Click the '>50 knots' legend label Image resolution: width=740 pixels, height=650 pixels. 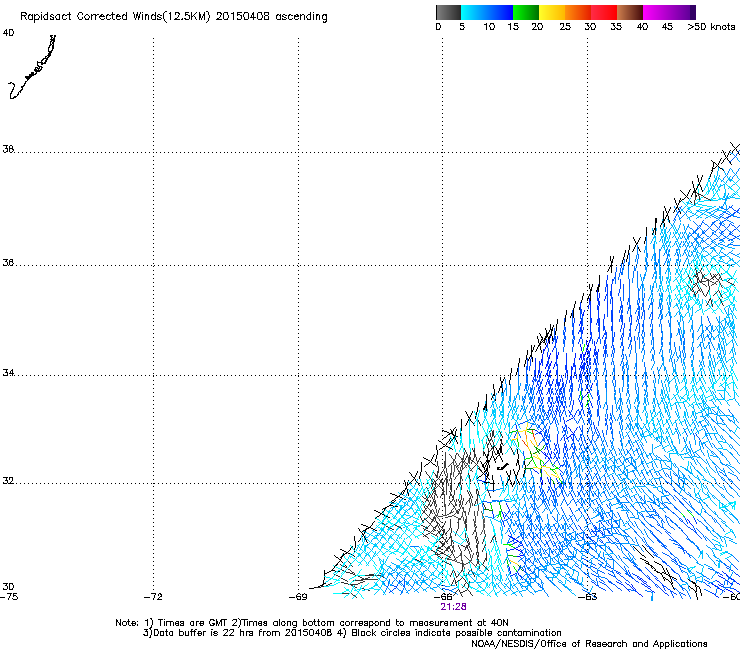click(x=711, y=27)
